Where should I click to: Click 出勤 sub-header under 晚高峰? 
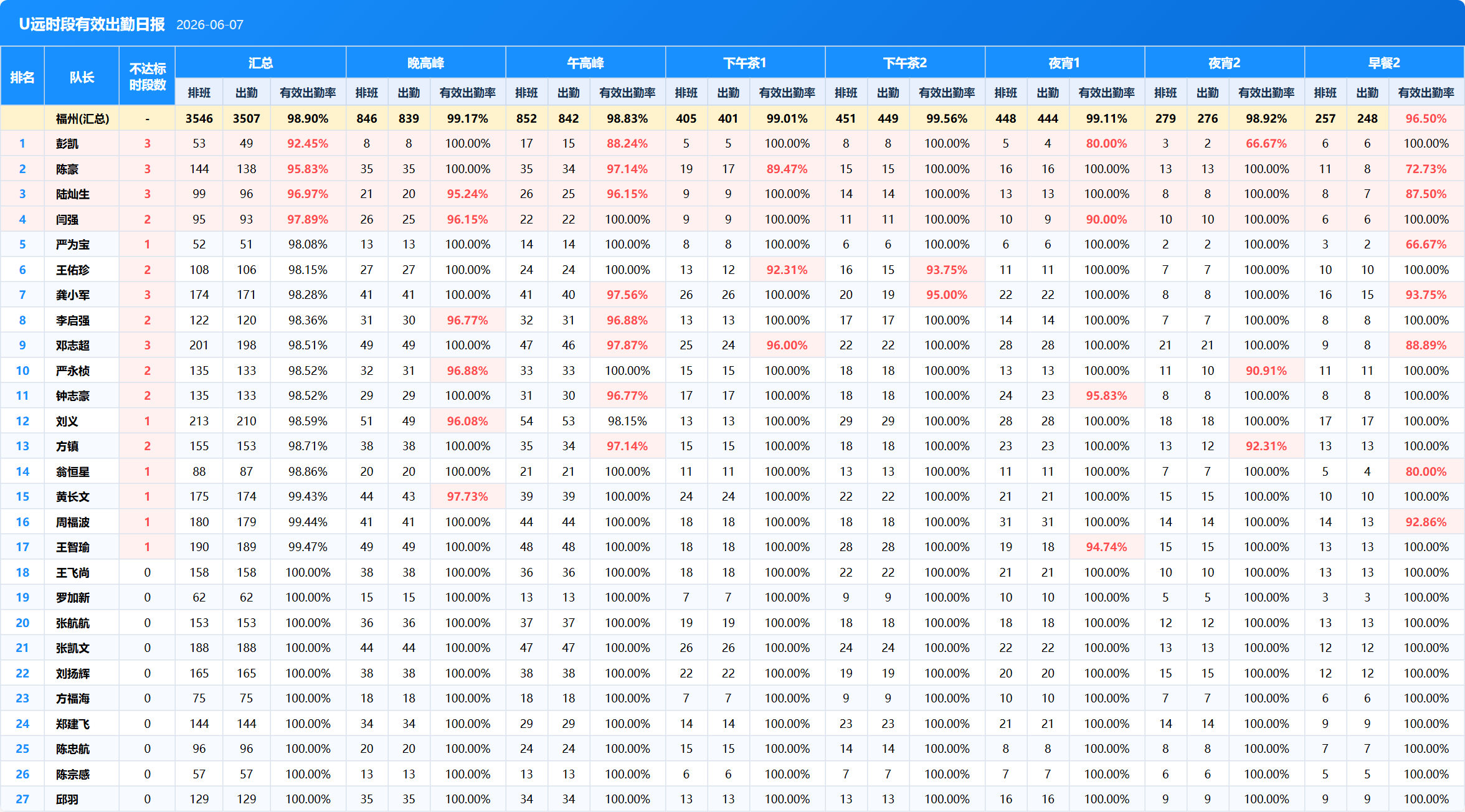(x=409, y=93)
